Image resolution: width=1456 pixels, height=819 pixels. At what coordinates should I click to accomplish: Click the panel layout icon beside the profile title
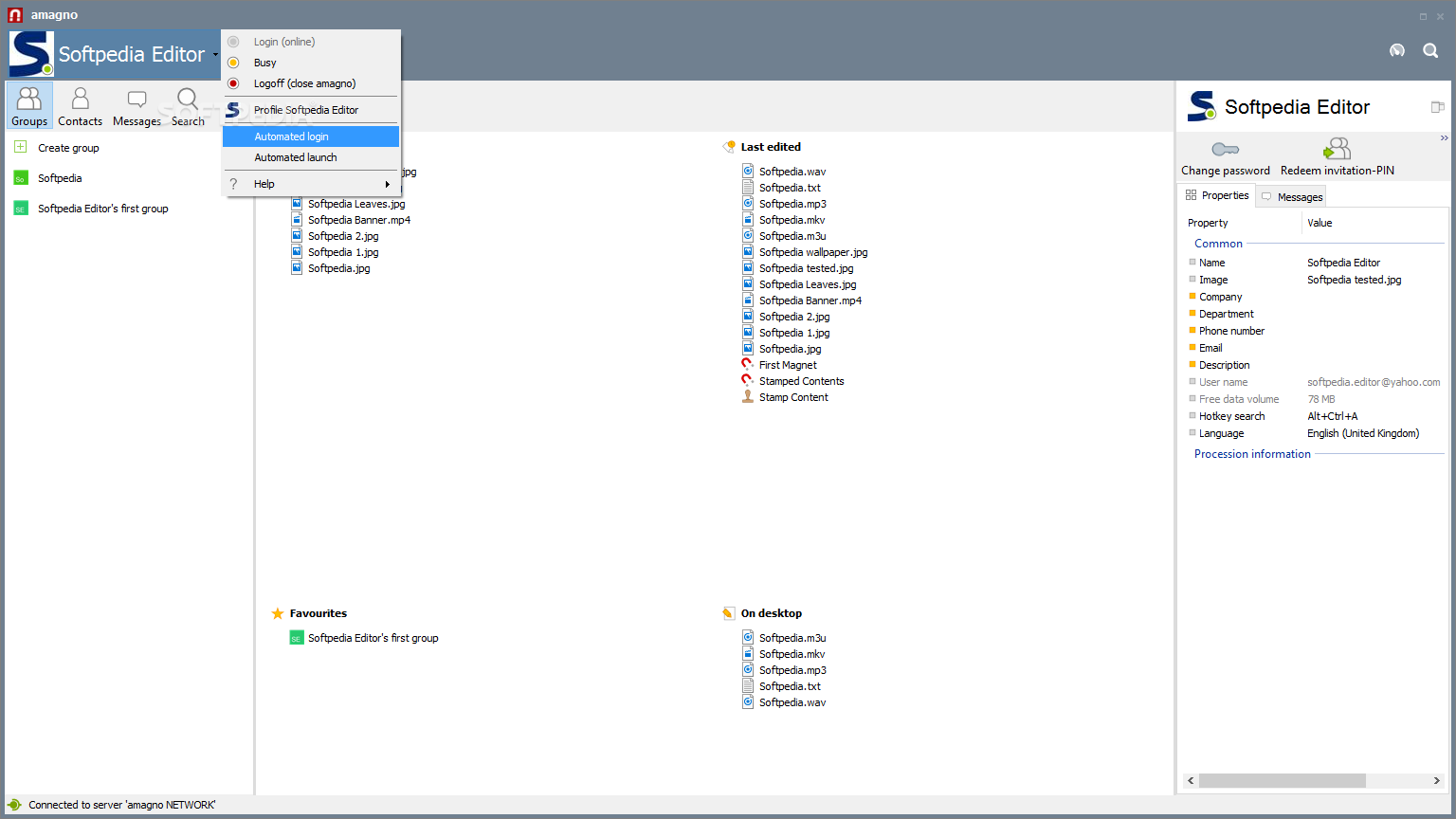coord(1437,107)
